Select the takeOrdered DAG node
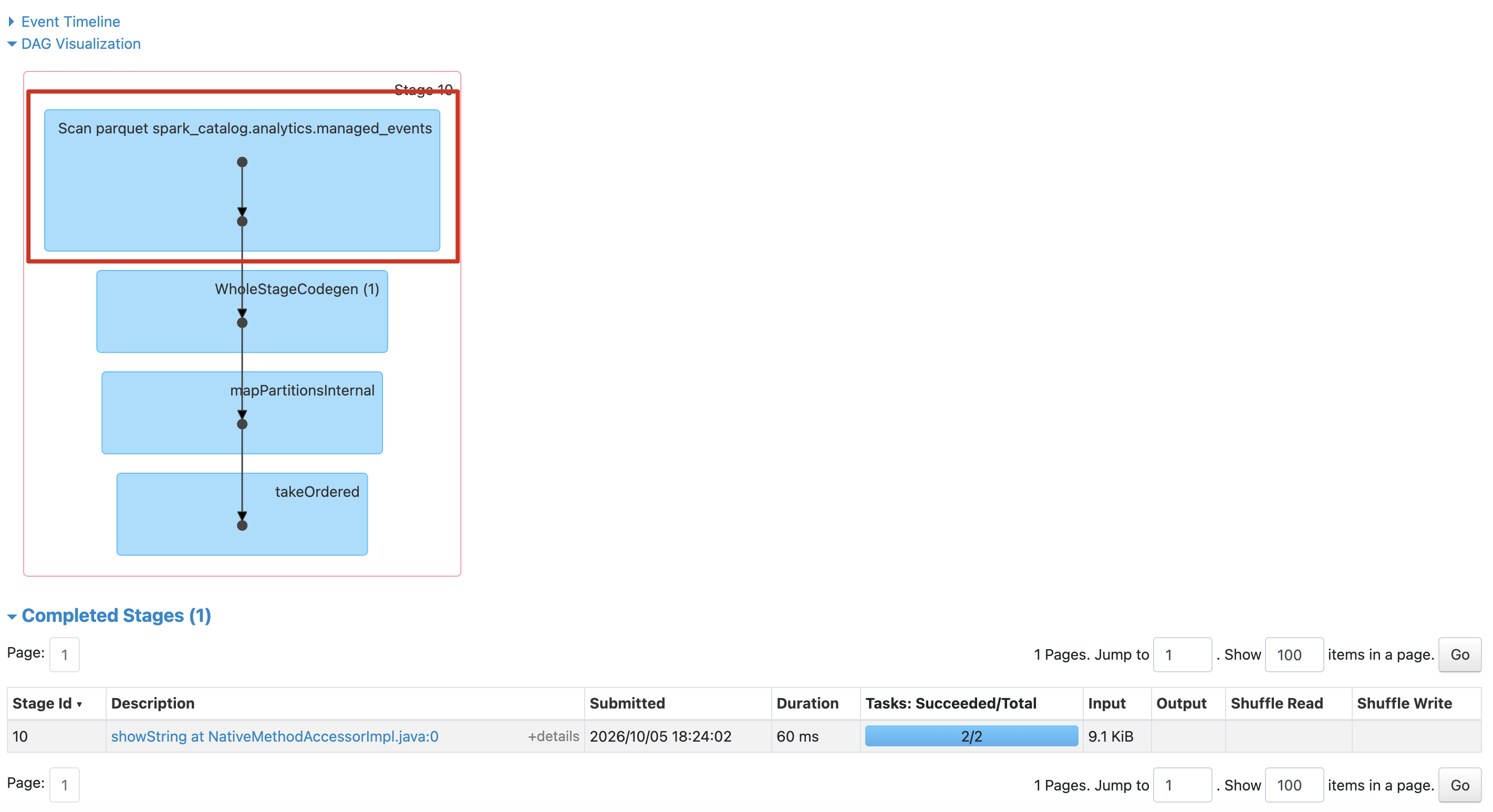1493x812 pixels. tap(242, 514)
